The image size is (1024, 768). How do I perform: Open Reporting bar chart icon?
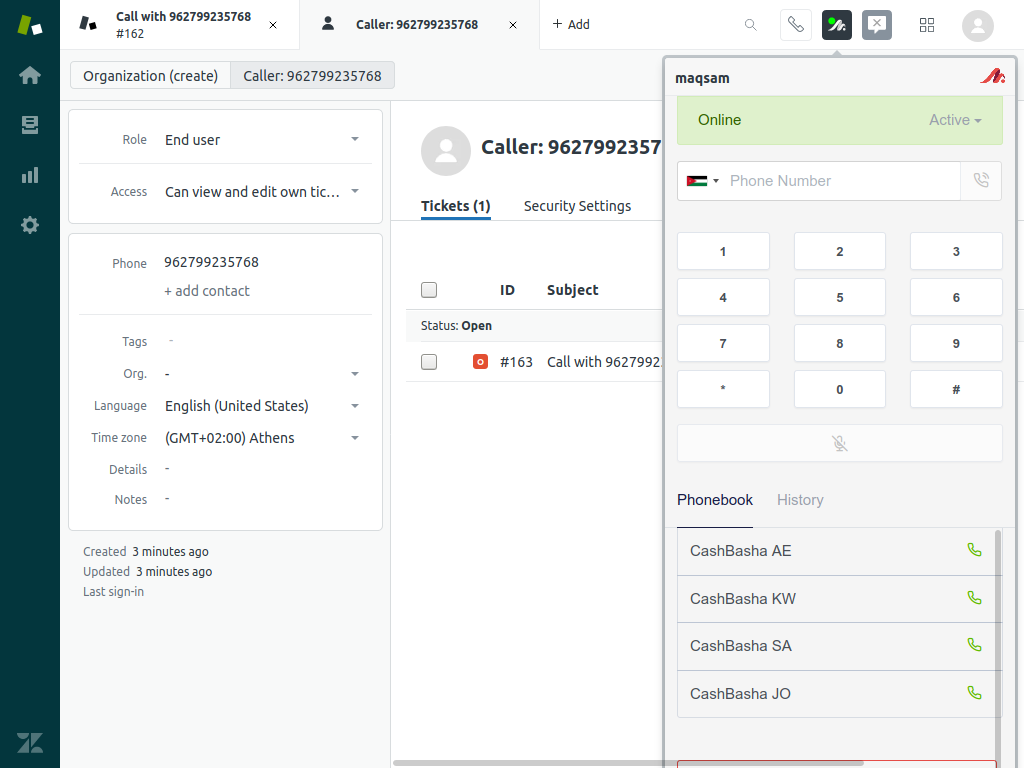(x=30, y=175)
